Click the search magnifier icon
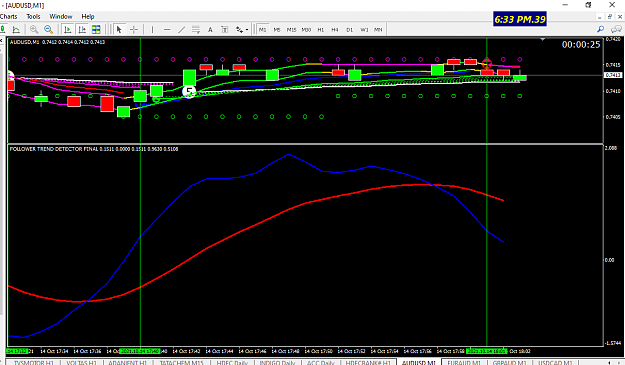This screenshot has width=625, height=365. tap(600, 29)
